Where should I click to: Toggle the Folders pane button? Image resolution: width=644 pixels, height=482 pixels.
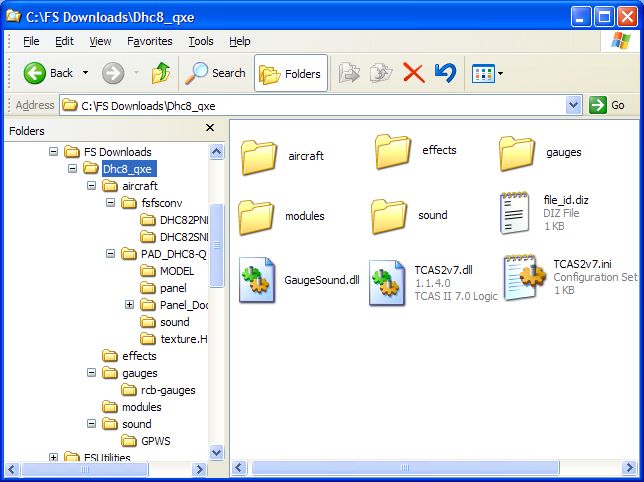pyautogui.click(x=291, y=73)
